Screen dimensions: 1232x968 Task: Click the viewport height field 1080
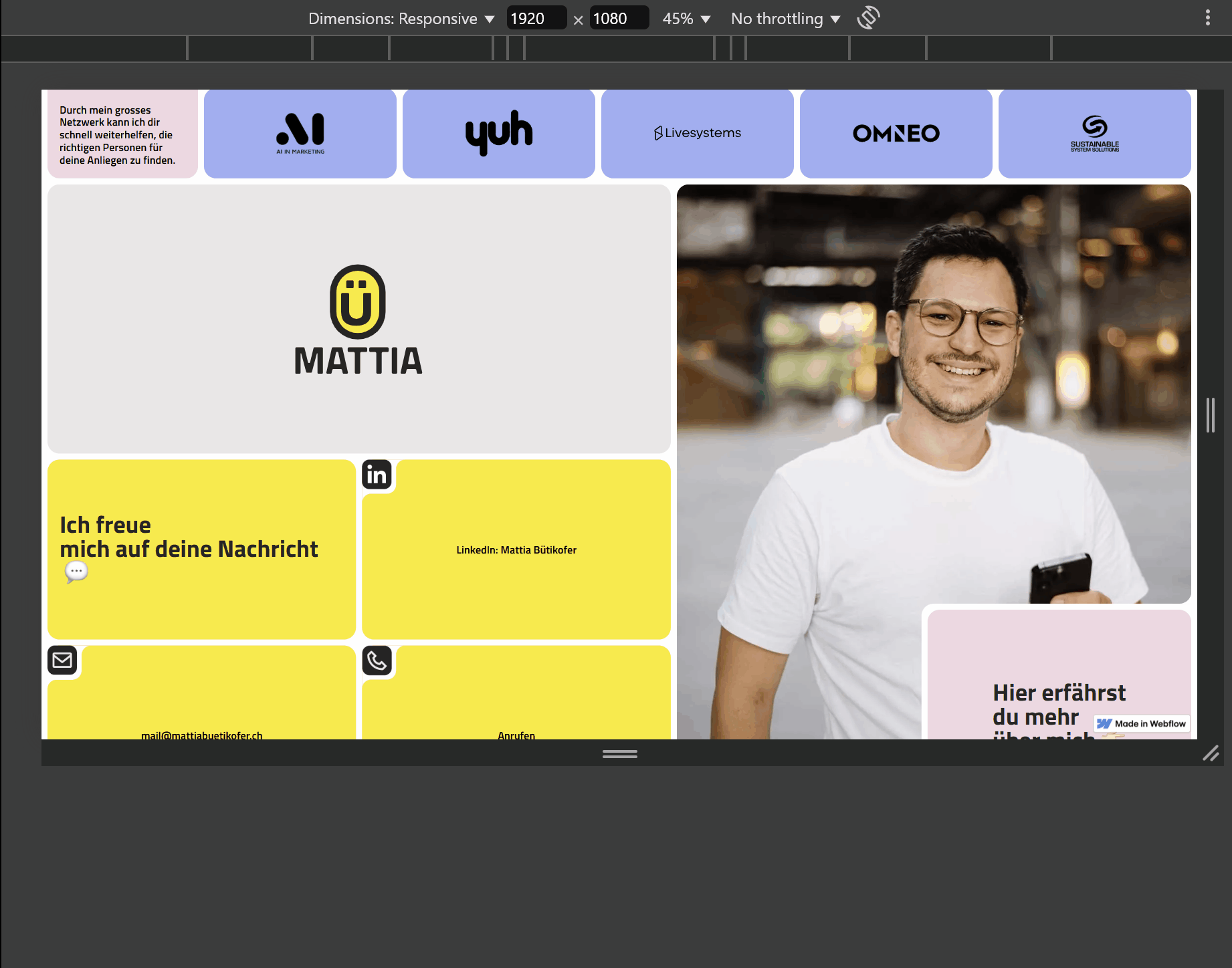pos(619,18)
